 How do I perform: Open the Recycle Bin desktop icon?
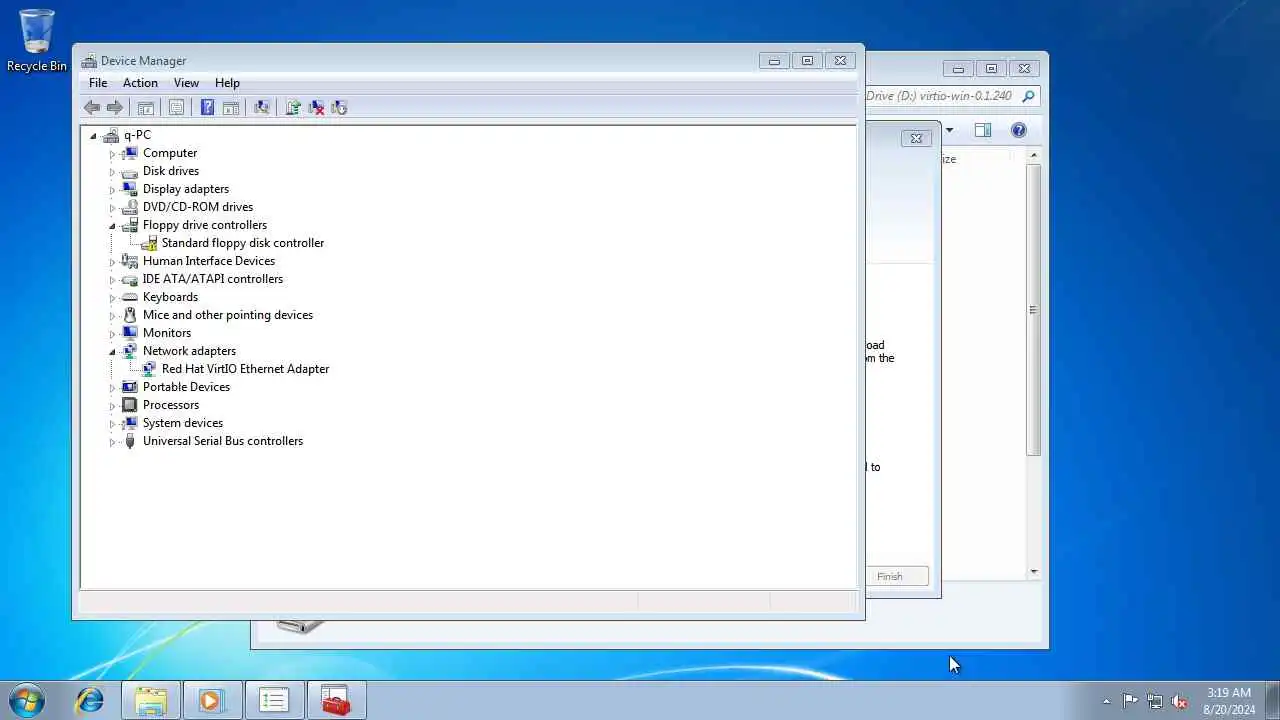[x=37, y=40]
